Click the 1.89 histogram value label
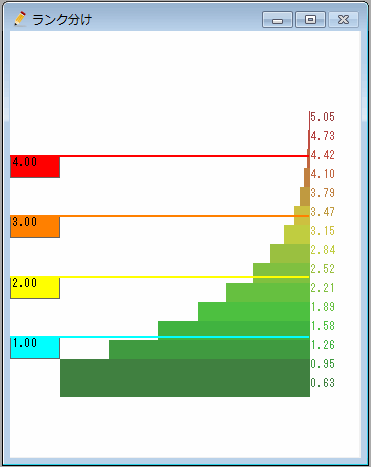 point(322,307)
